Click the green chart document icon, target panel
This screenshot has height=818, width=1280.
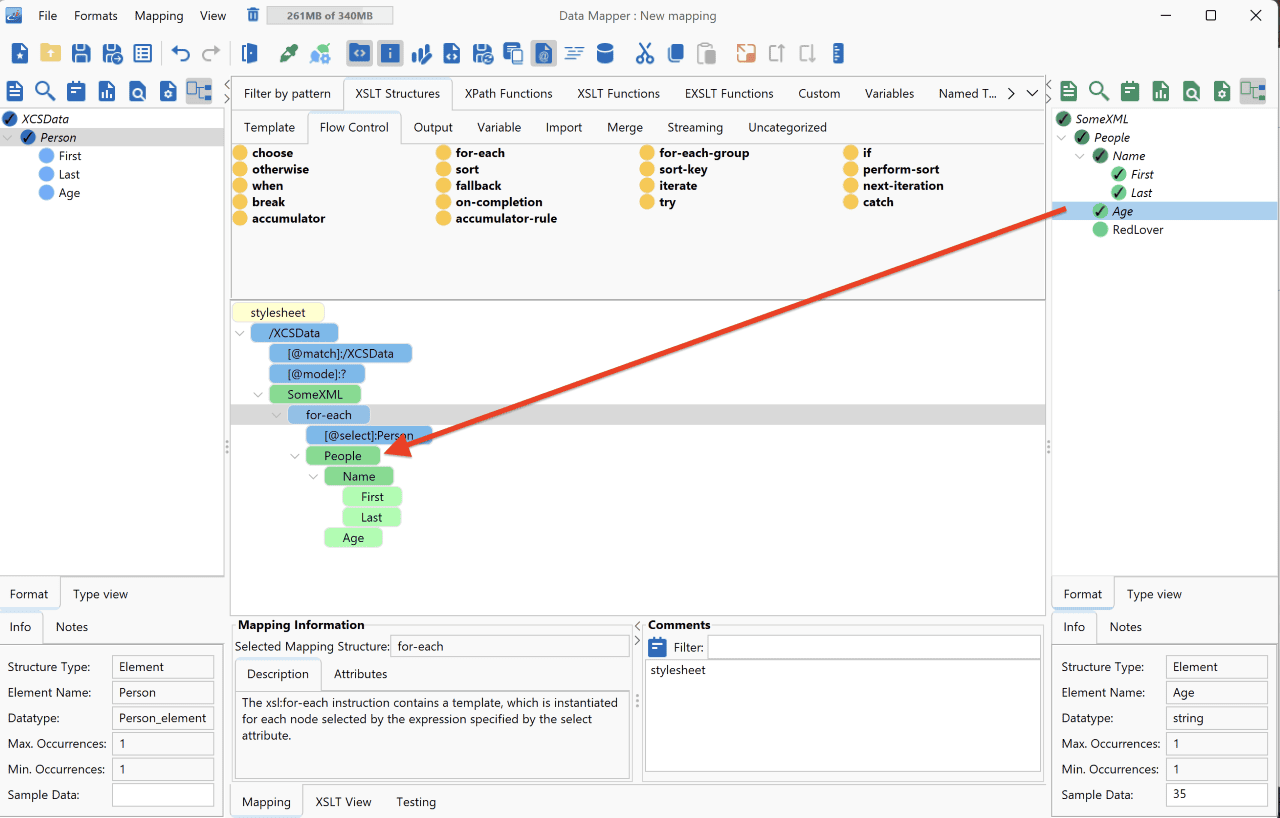click(x=1161, y=91)
